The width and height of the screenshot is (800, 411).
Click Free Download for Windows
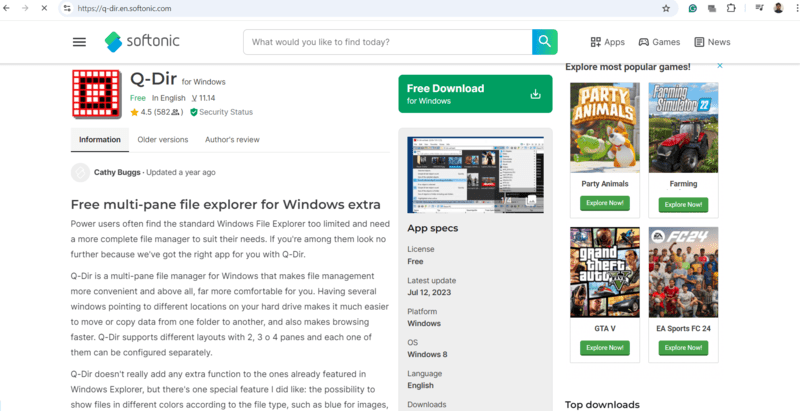[475, 94]
